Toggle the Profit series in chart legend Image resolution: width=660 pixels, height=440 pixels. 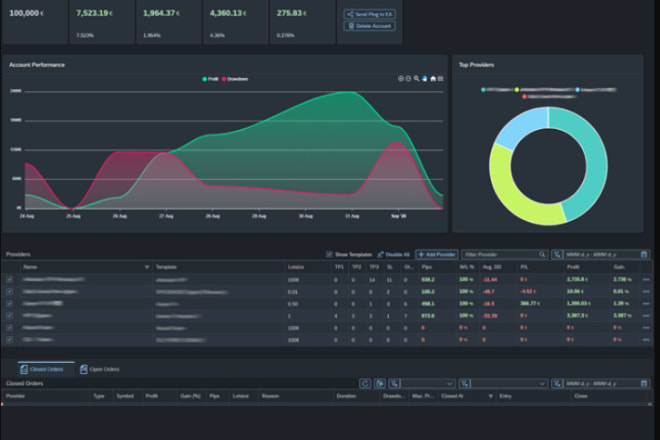click(210, 79)
